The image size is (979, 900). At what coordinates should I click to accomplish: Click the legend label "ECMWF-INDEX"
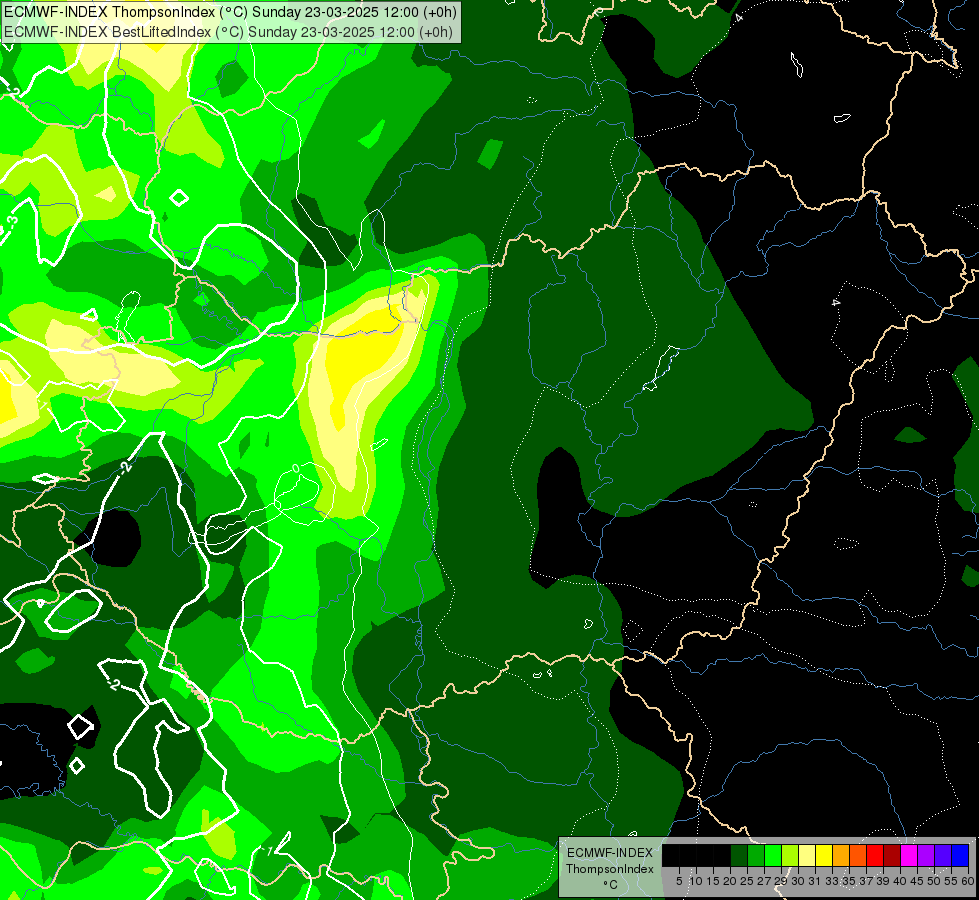610,853
